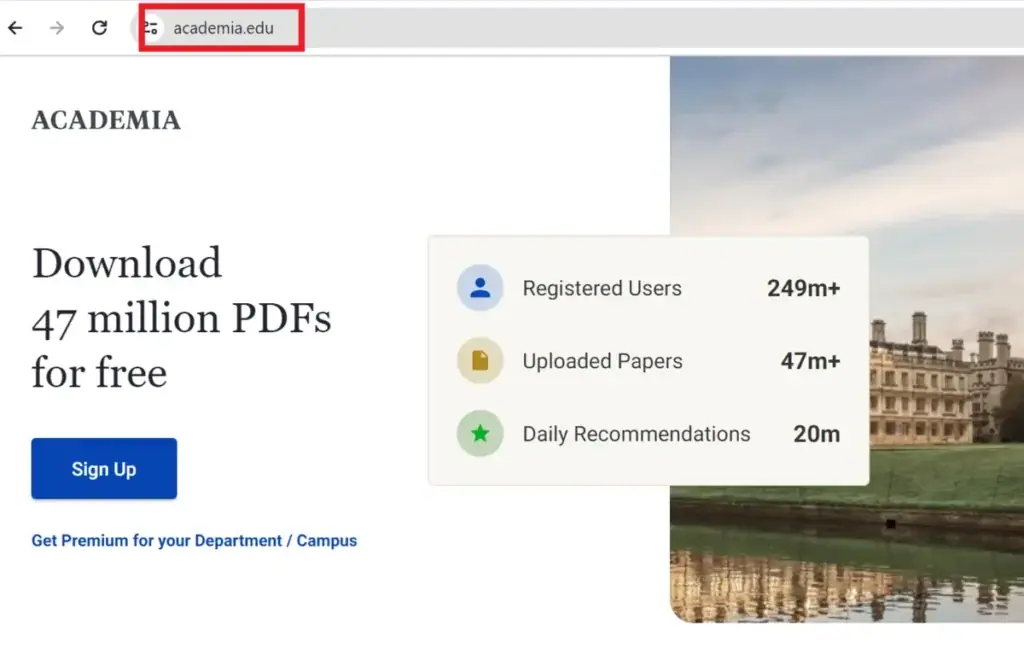Click the Daily Recommendations star icon
The width and height of the screenshot is (1024, 648).
pyautogui.click(x=480, y=433)
